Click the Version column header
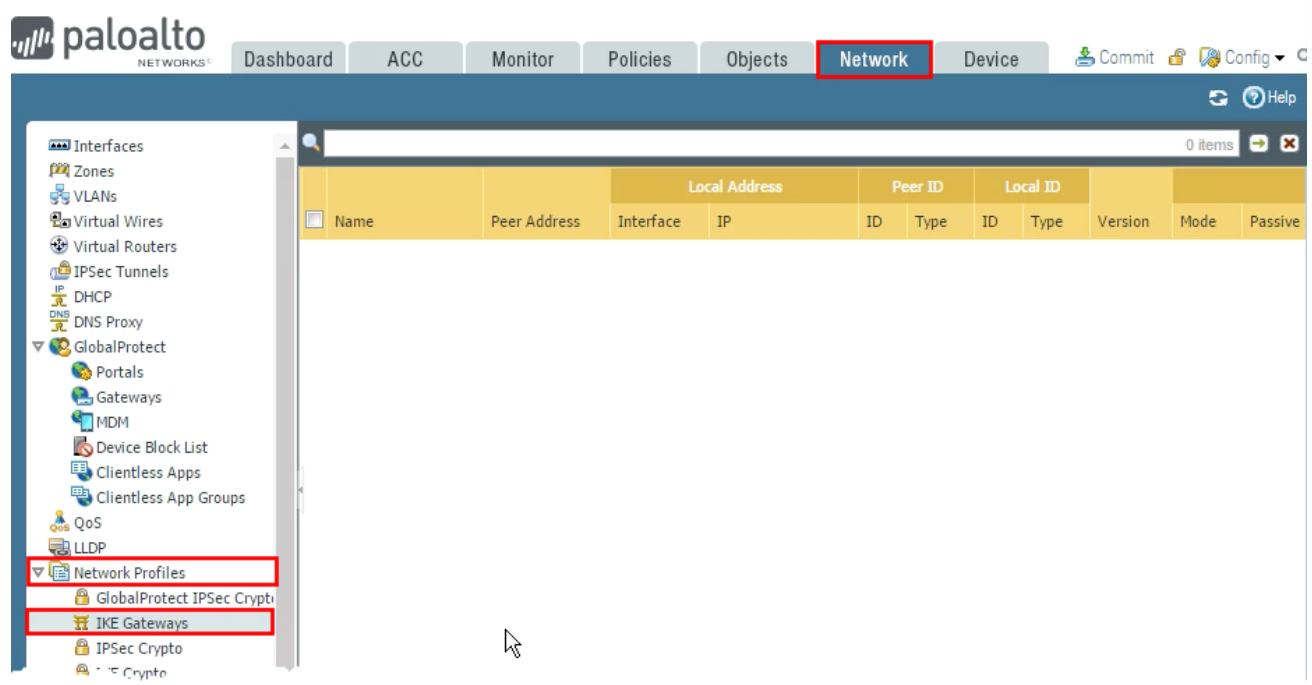The image size is (1312, 685). pos(1123,222)
